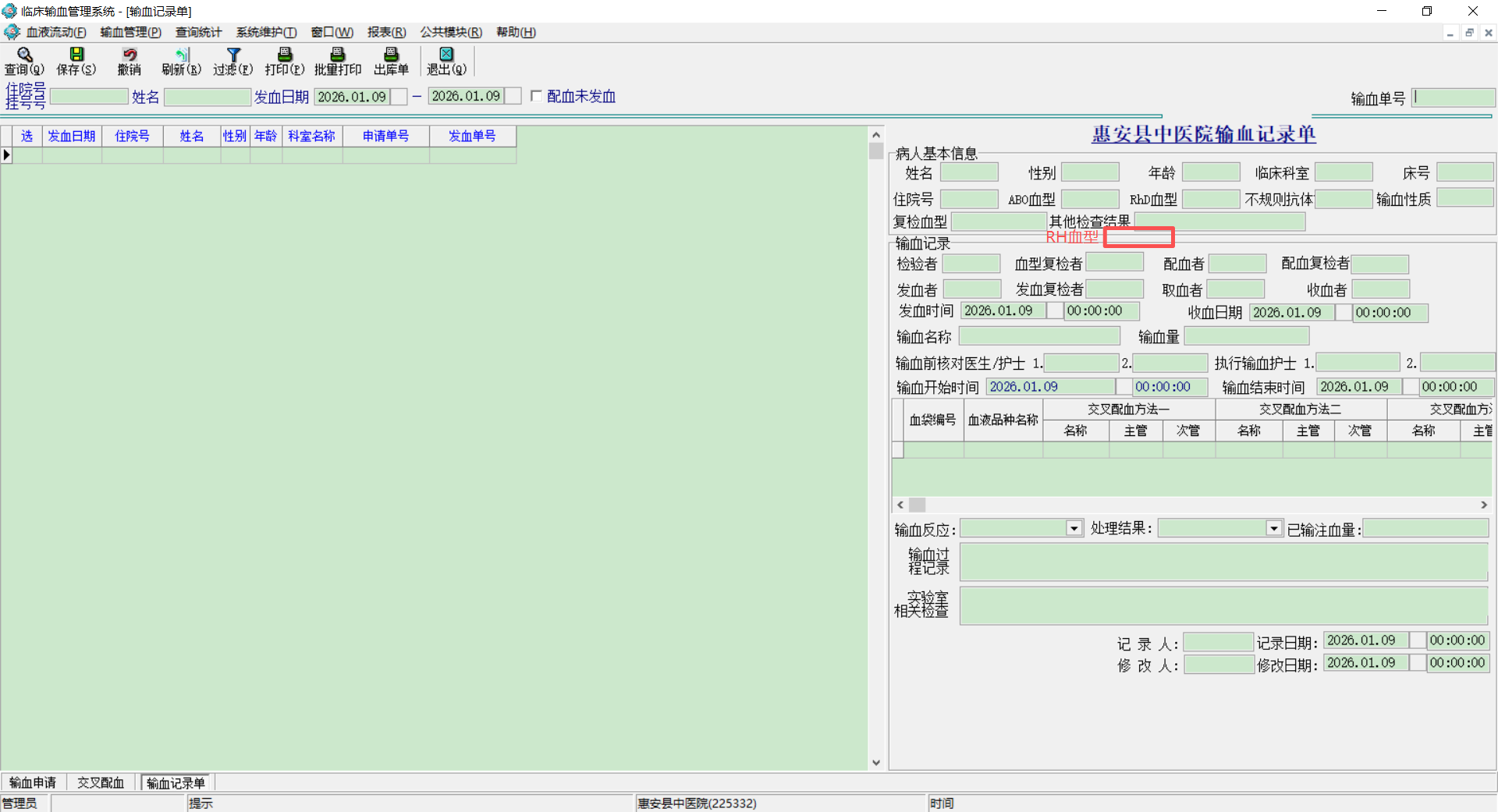This screenshot has width=1498, height=812.
Task: Click the 输血单号 input field
Action: tap(1454, 98)
